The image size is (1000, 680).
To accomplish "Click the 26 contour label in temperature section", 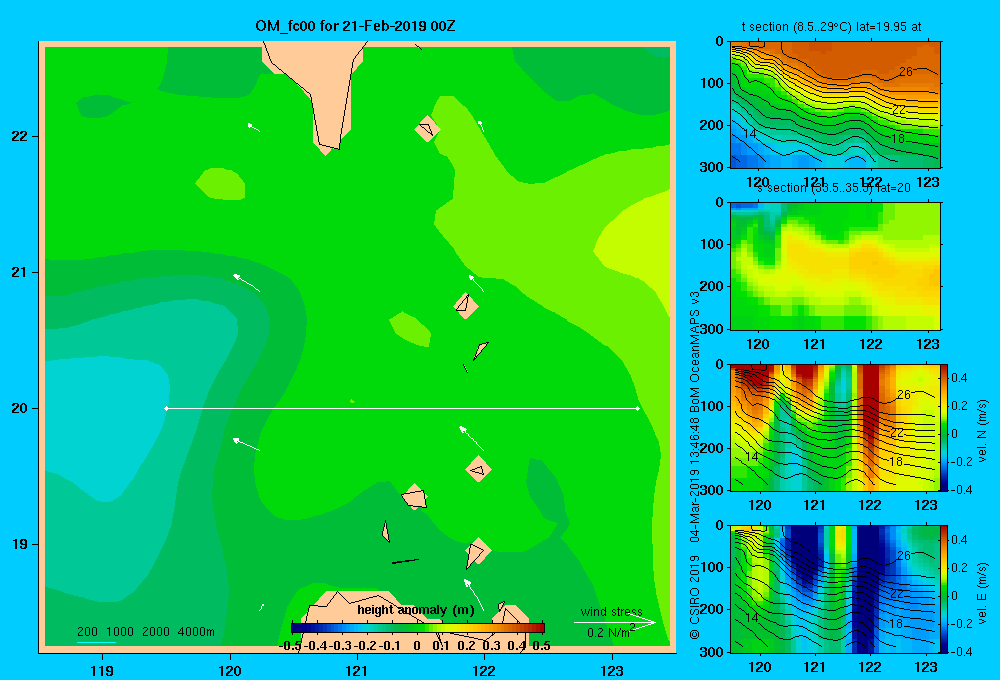I will tap(906, 72).
